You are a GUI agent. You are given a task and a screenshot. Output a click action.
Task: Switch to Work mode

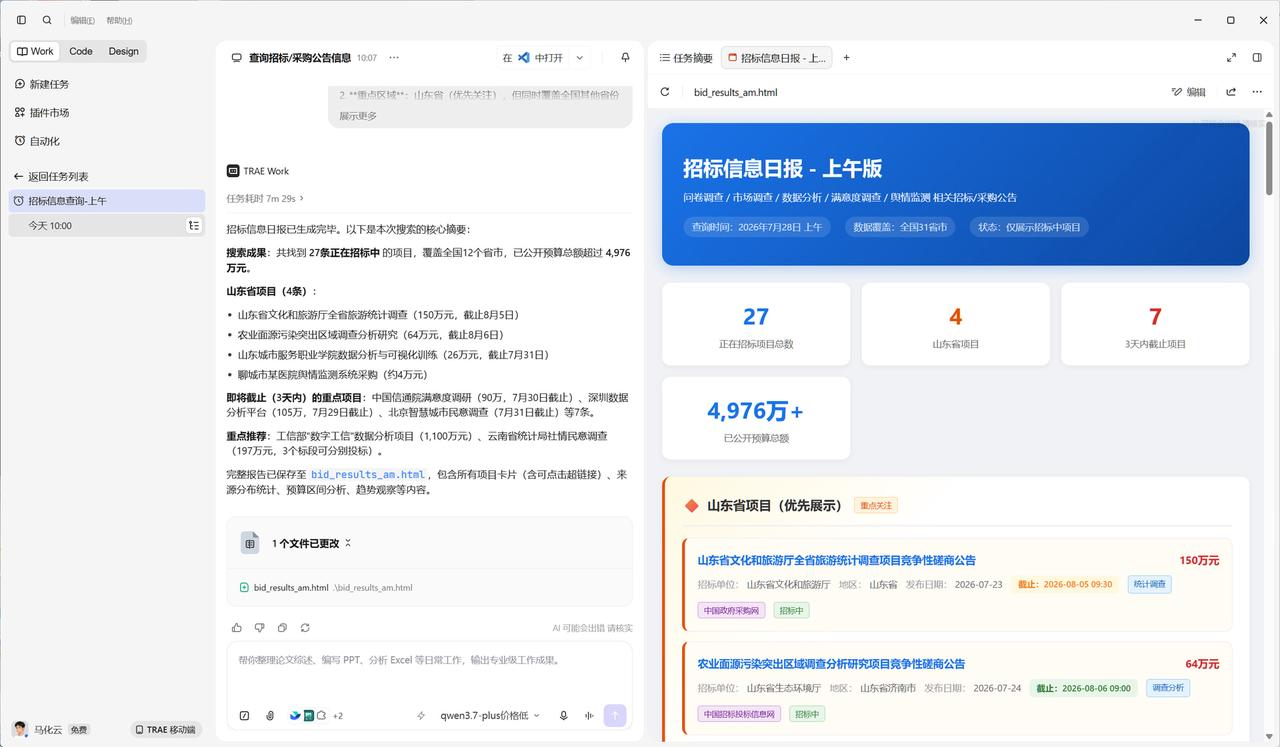[x=36, y=51]
